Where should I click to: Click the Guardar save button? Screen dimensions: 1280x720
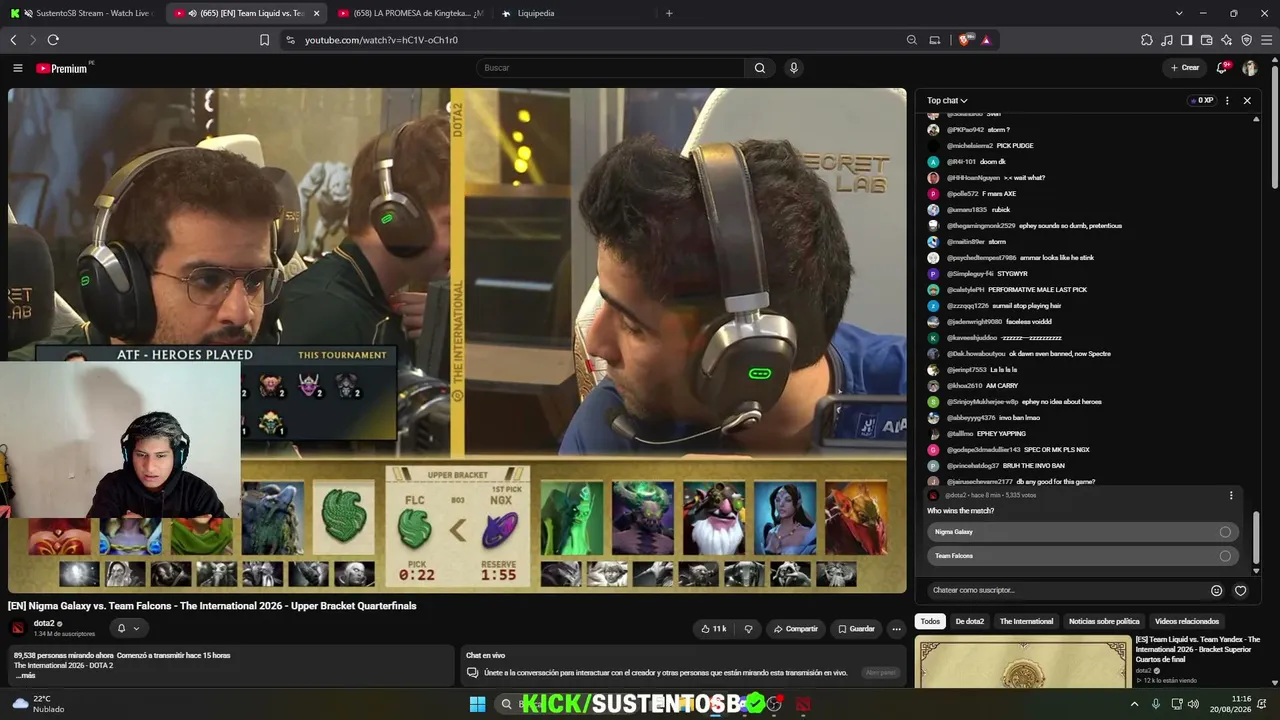(x=856, y=629)
